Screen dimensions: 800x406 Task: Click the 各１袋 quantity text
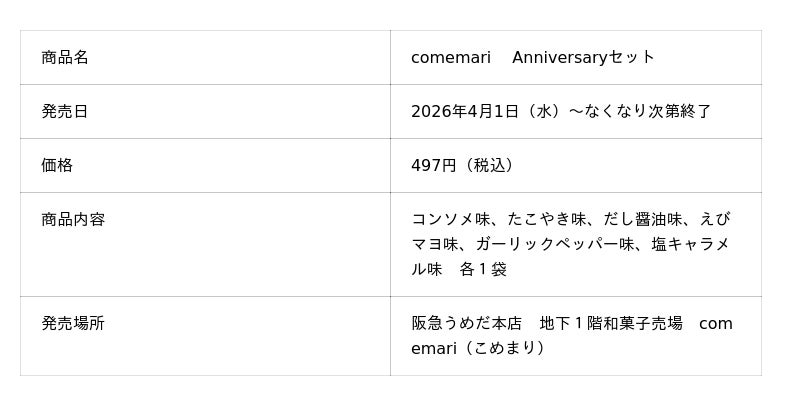(483, 269)
